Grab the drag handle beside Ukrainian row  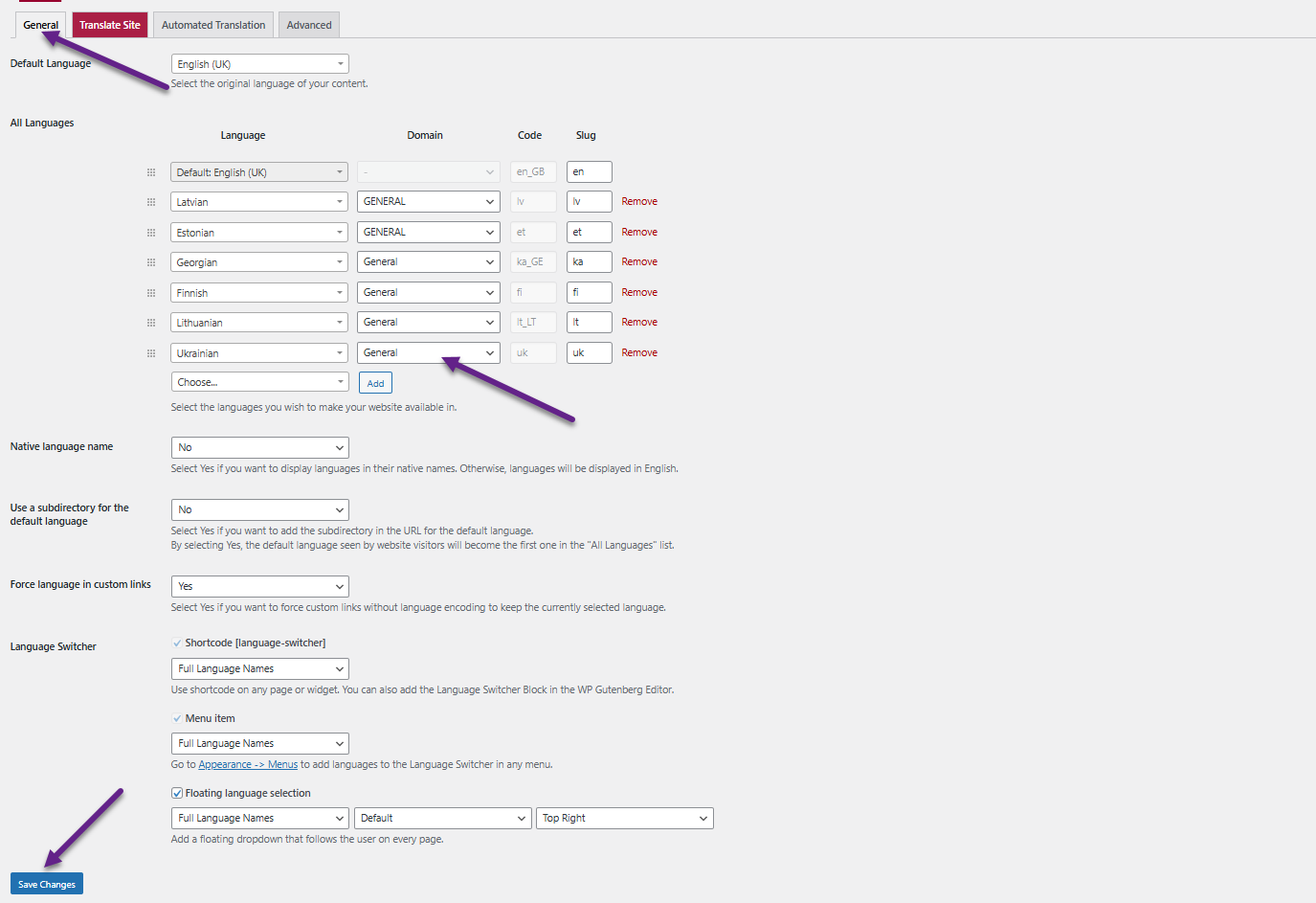(151, 353)
